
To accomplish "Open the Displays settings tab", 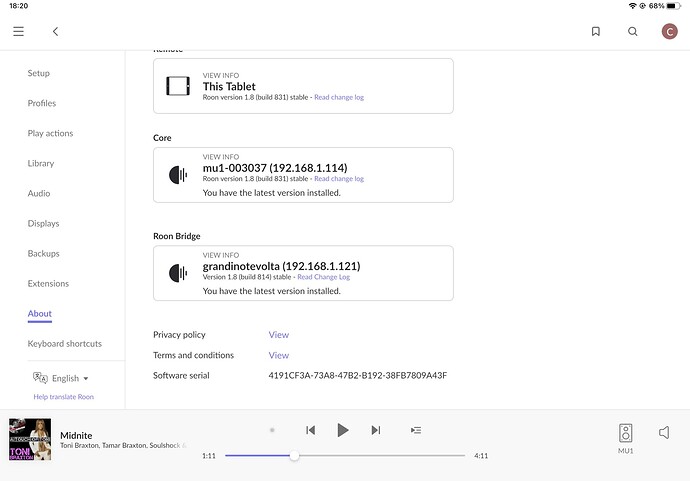I will click(x=43, y=223).
